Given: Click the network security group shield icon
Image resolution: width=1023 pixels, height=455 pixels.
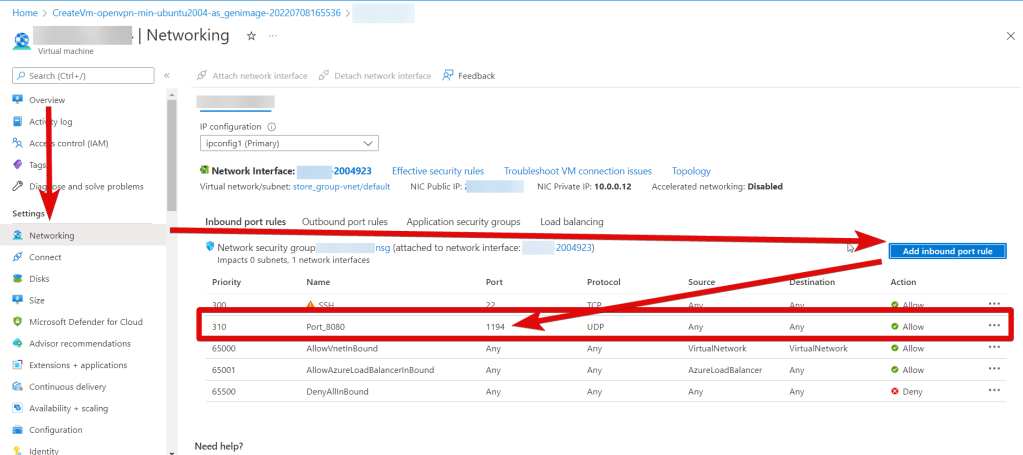Looking at the screenshot, I should pos(210,247).
